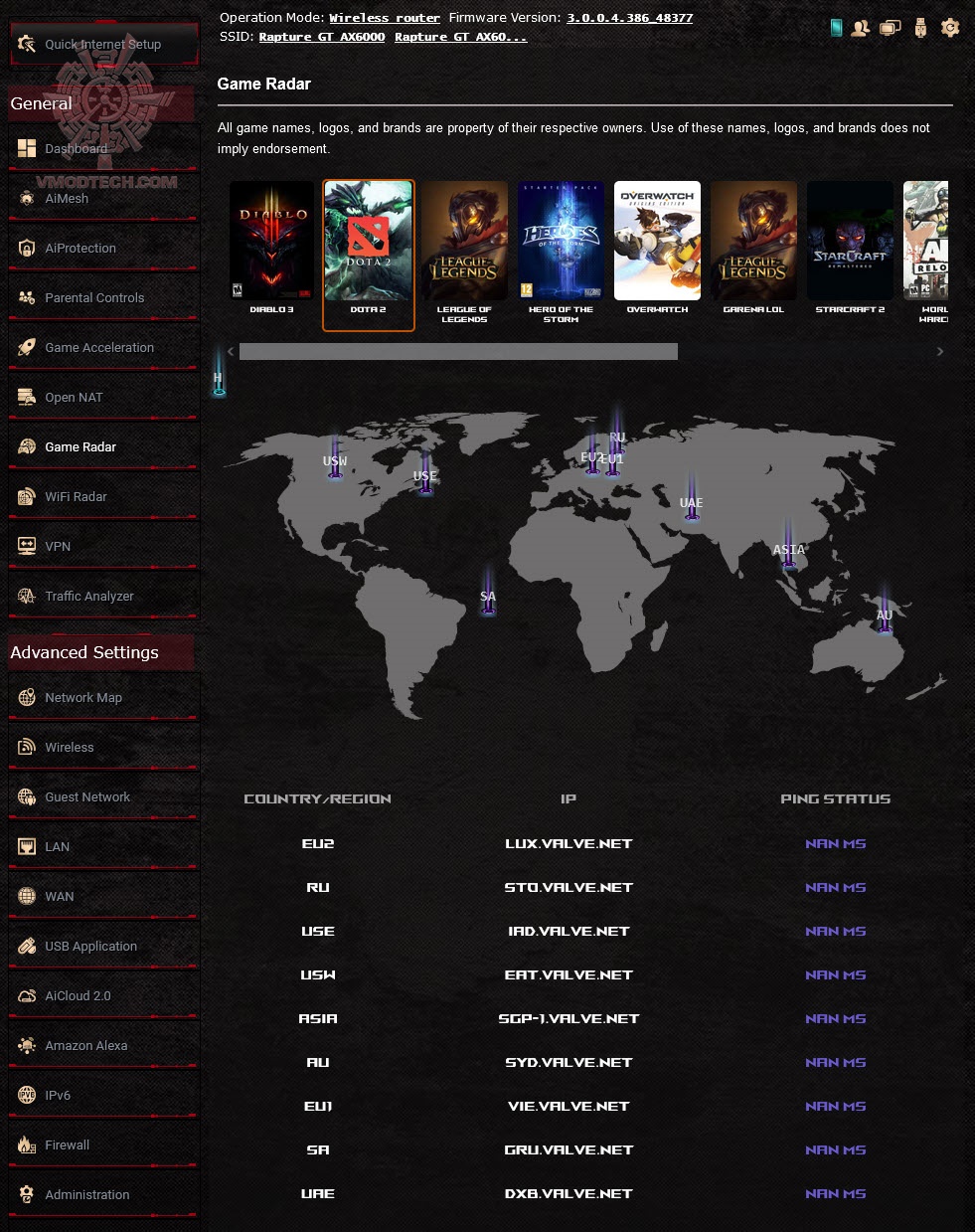Open Amazon Alexa menu item
This screenshot has height=1232, width=975.
click(x=103, y=1046)
